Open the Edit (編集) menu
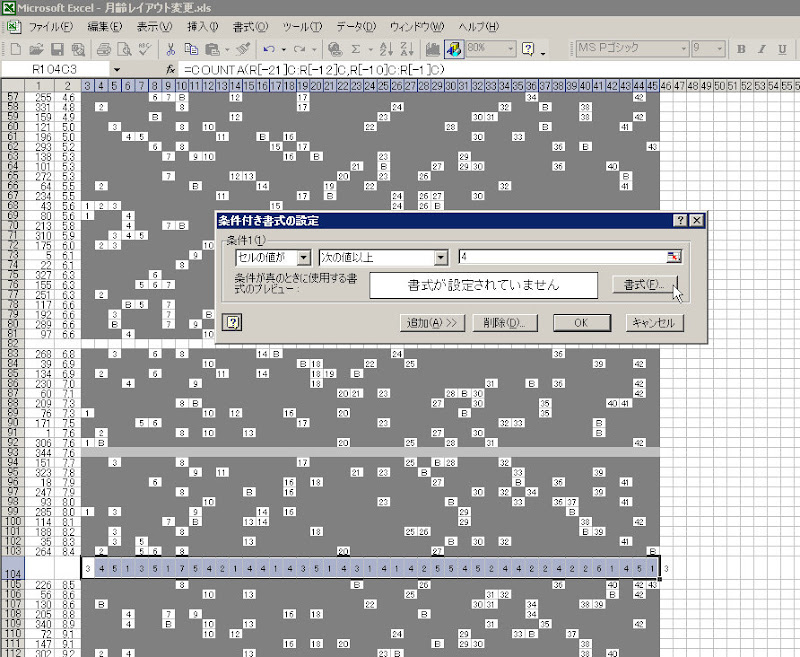 [x=105, y=27]
